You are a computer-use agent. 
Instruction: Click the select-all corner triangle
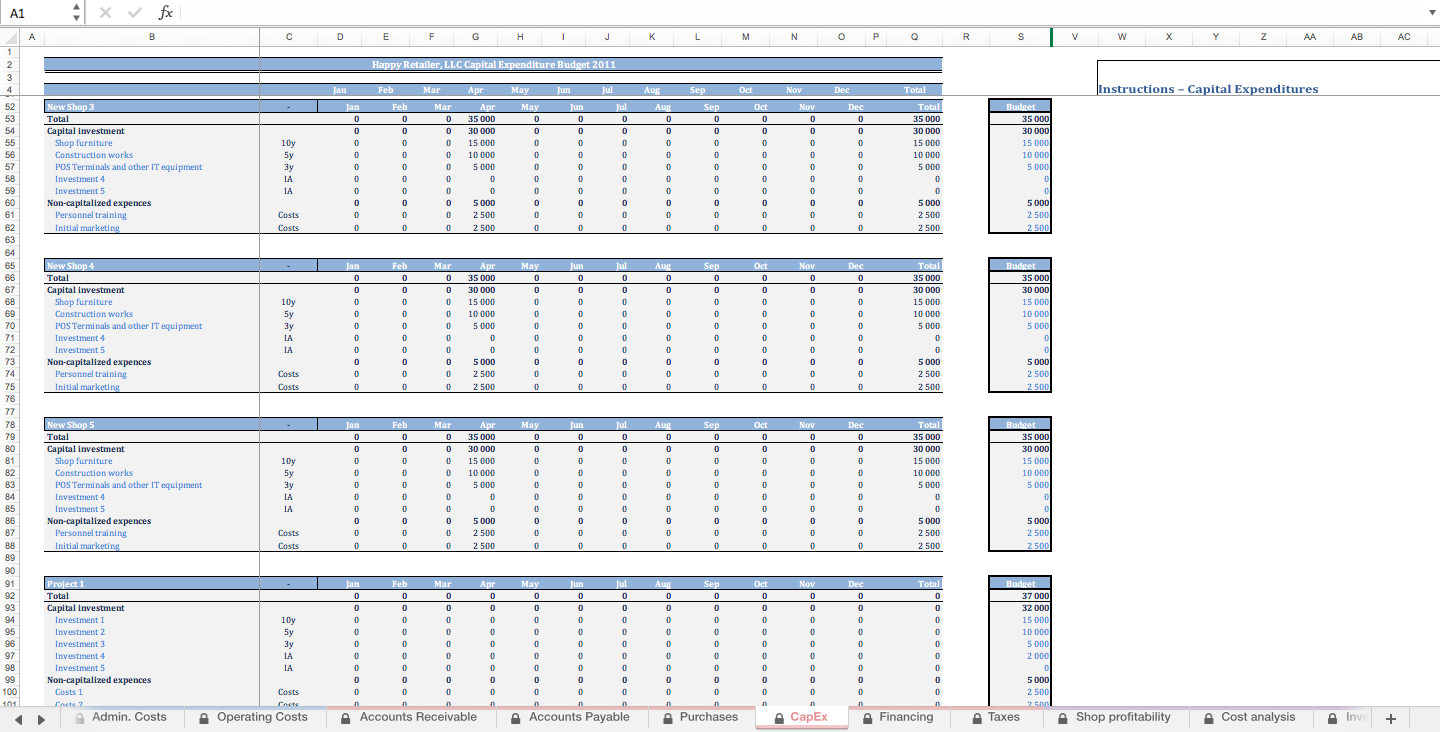coord(9,37)
